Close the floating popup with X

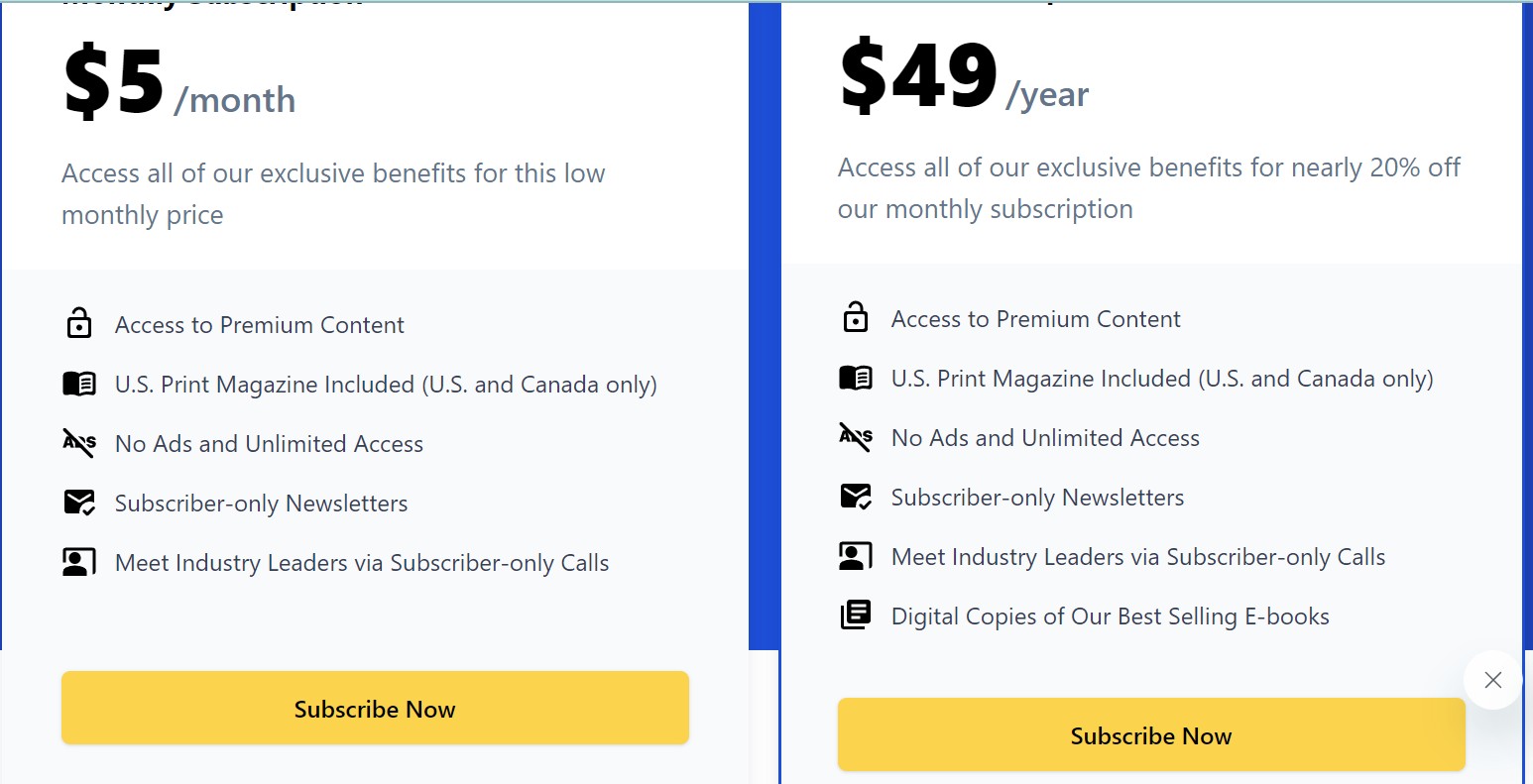point(1492,680)
